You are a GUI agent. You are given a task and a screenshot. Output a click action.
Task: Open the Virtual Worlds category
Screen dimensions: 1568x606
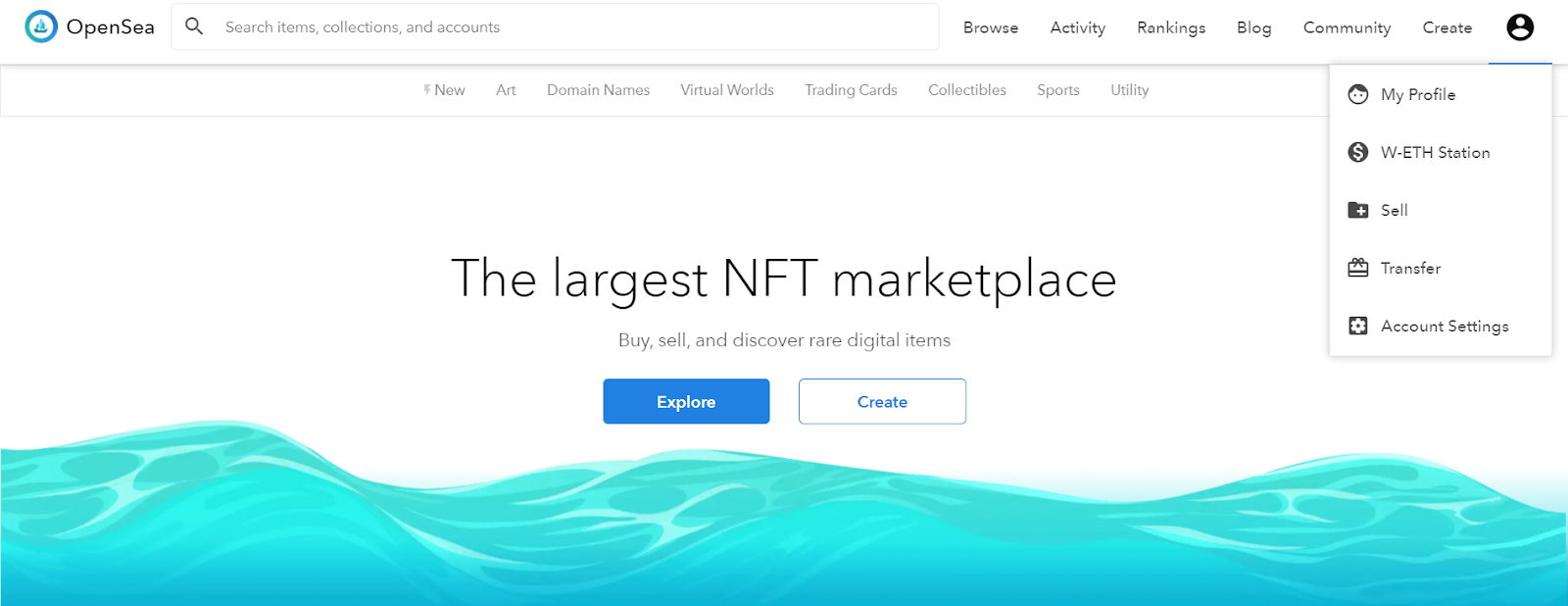click(x=727, y=89)
